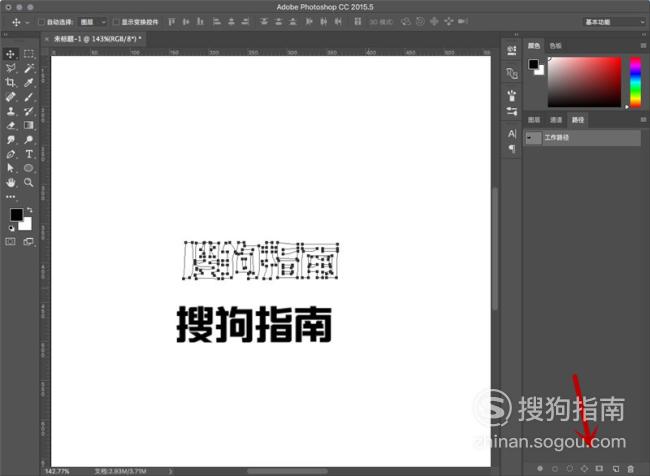Select the 路径 panel tab
650x476 pixels.
[x=578, y=120]
